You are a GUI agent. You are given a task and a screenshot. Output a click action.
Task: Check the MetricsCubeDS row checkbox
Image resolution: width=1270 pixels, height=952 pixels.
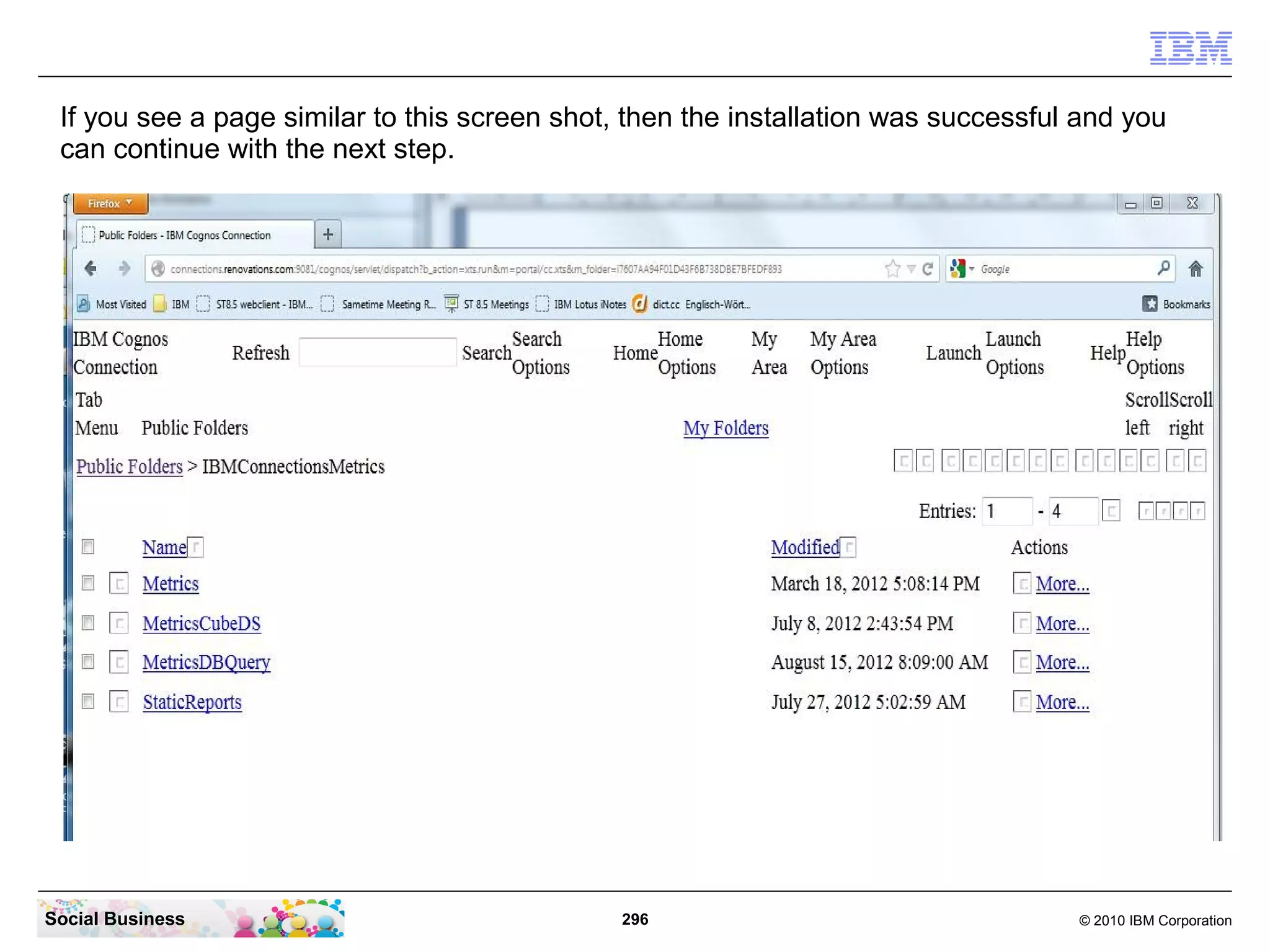88,622
